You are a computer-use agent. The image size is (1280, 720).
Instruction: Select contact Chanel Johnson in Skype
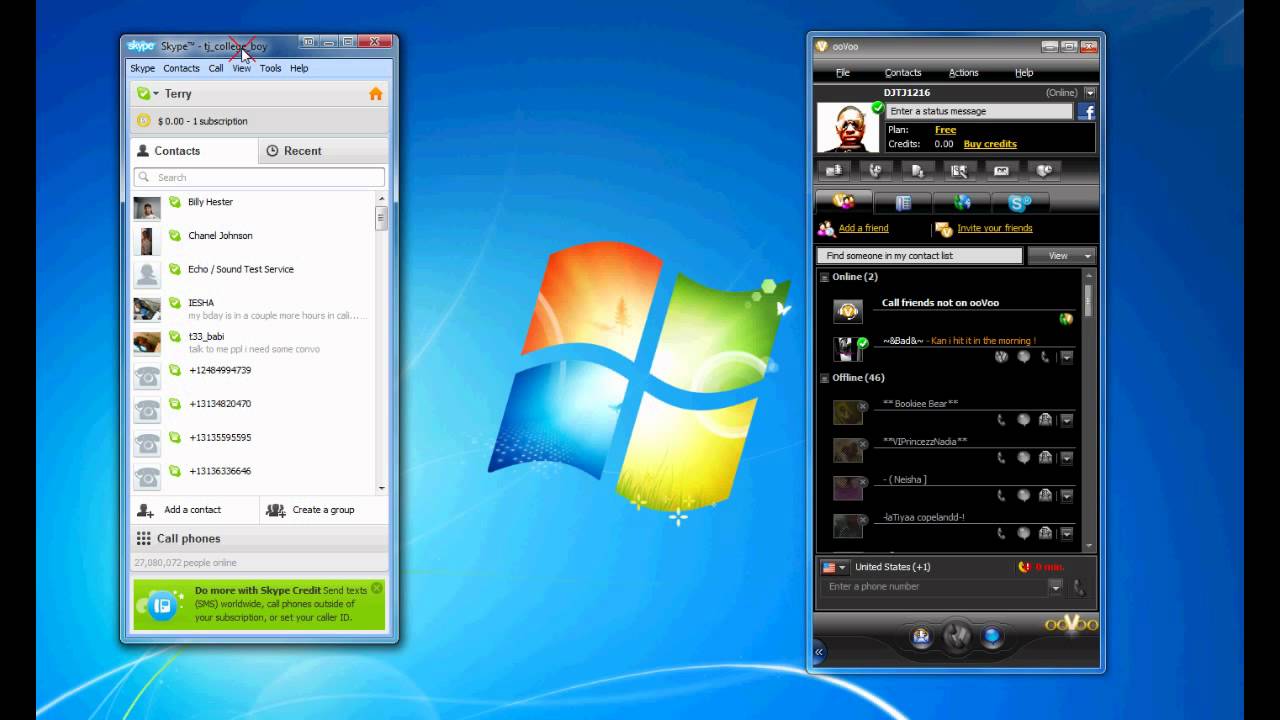tap(254, 241)
